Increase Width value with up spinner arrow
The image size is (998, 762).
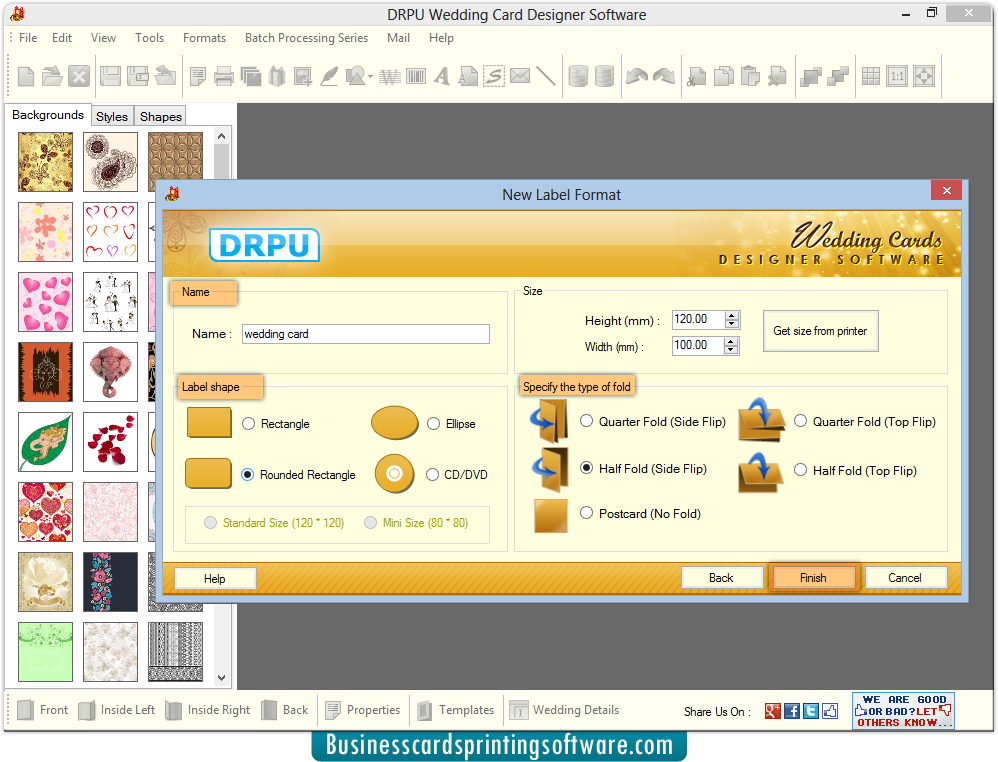click(x=731, y=341)
